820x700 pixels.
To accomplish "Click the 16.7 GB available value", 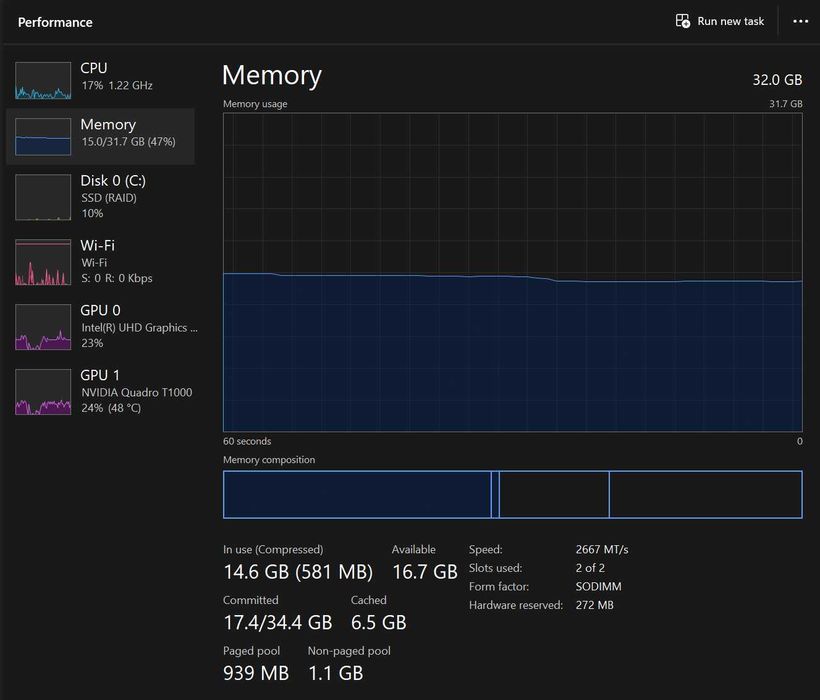I will (x=425, y=572).
